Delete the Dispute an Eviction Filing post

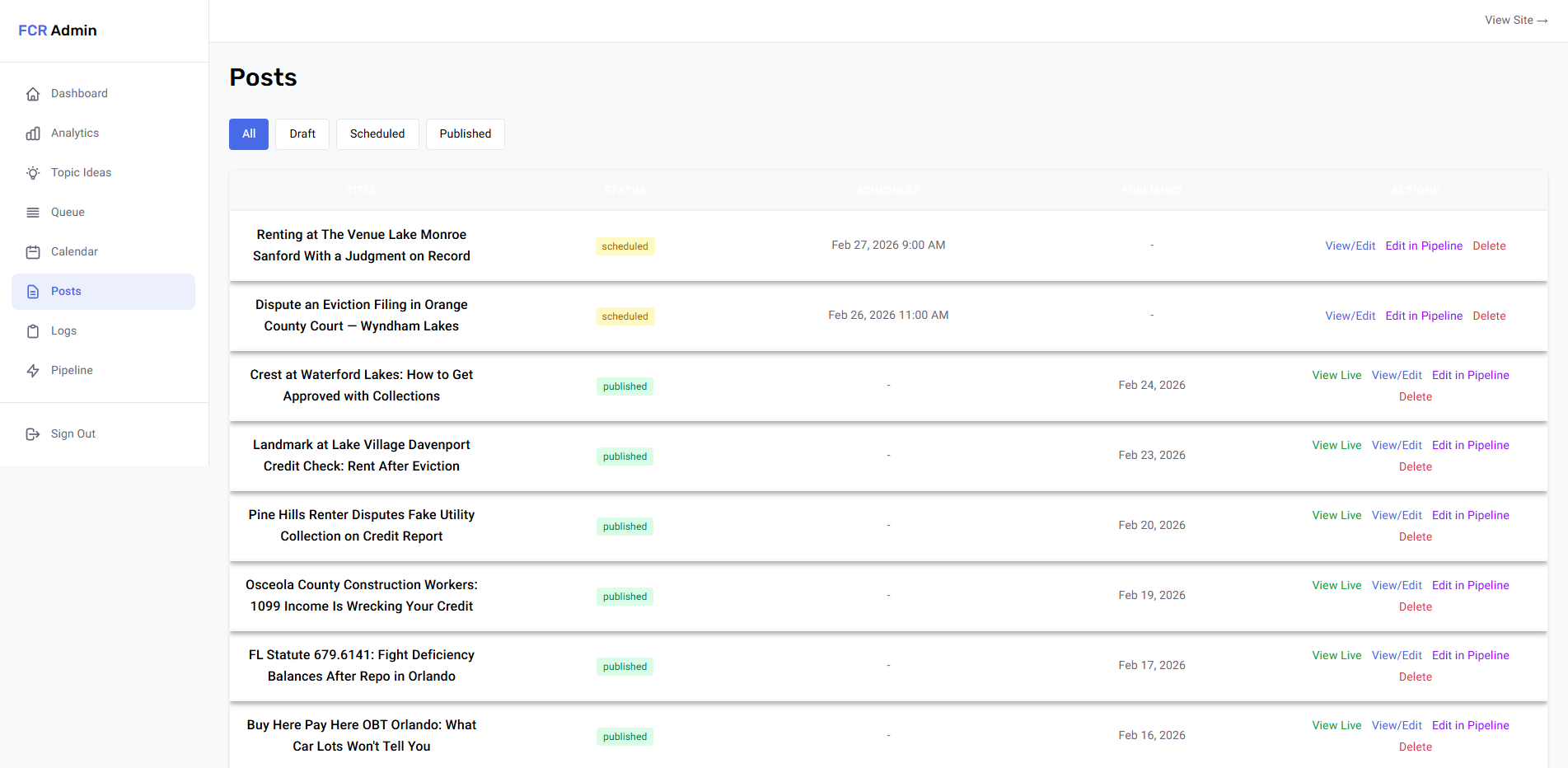click(1489, 316)
